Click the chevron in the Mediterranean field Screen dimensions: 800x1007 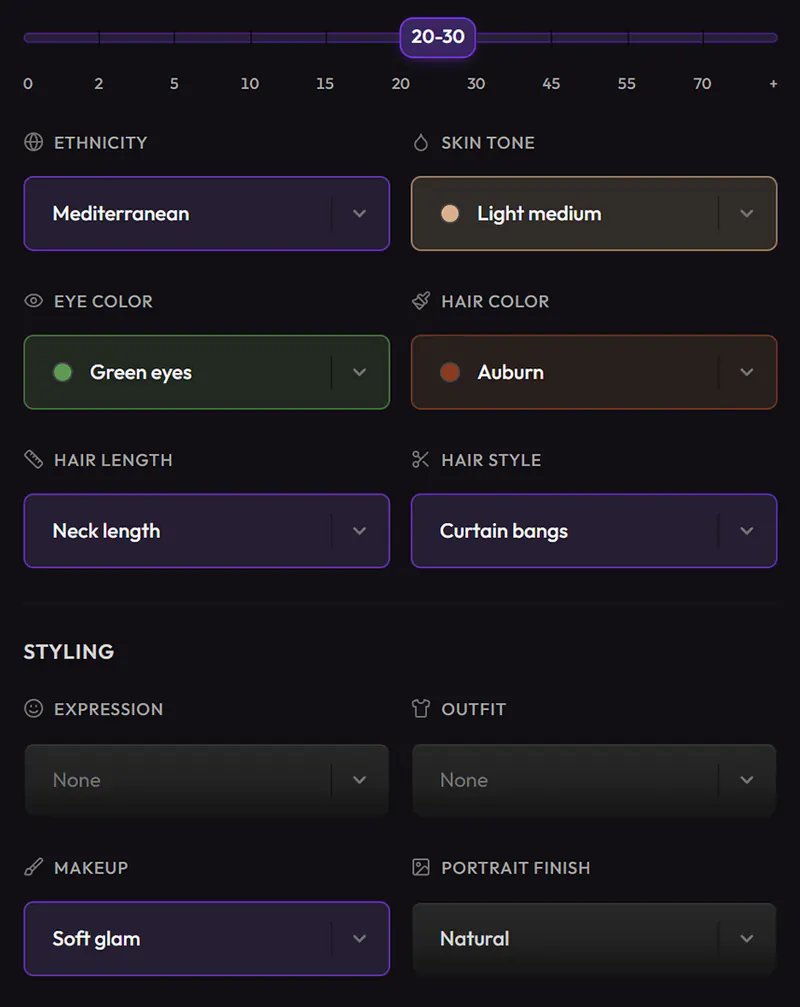pos(360,213)
